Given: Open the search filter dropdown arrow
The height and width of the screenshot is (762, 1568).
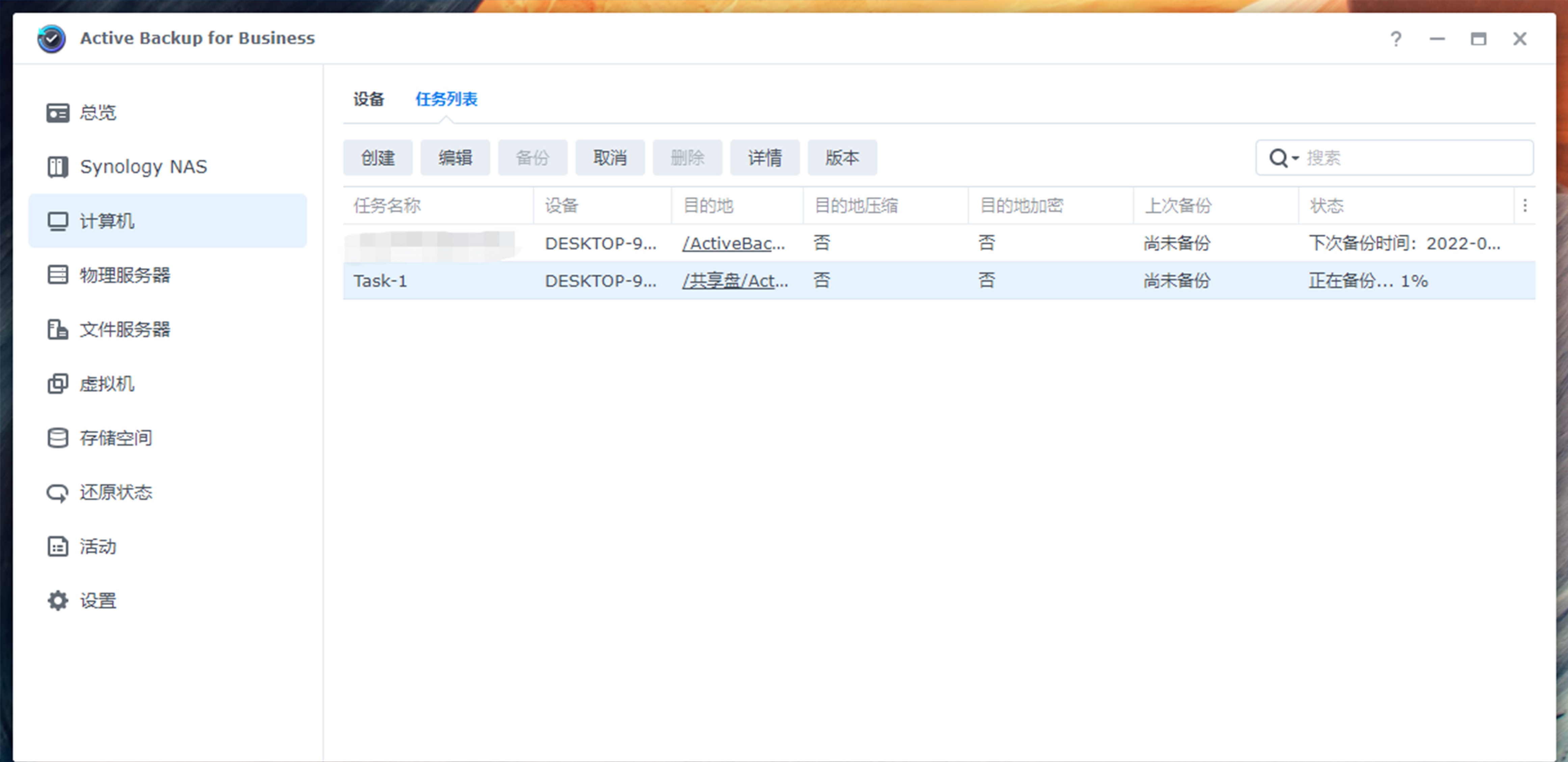Looking at the screenshot, I should [x=1296, y=158].
